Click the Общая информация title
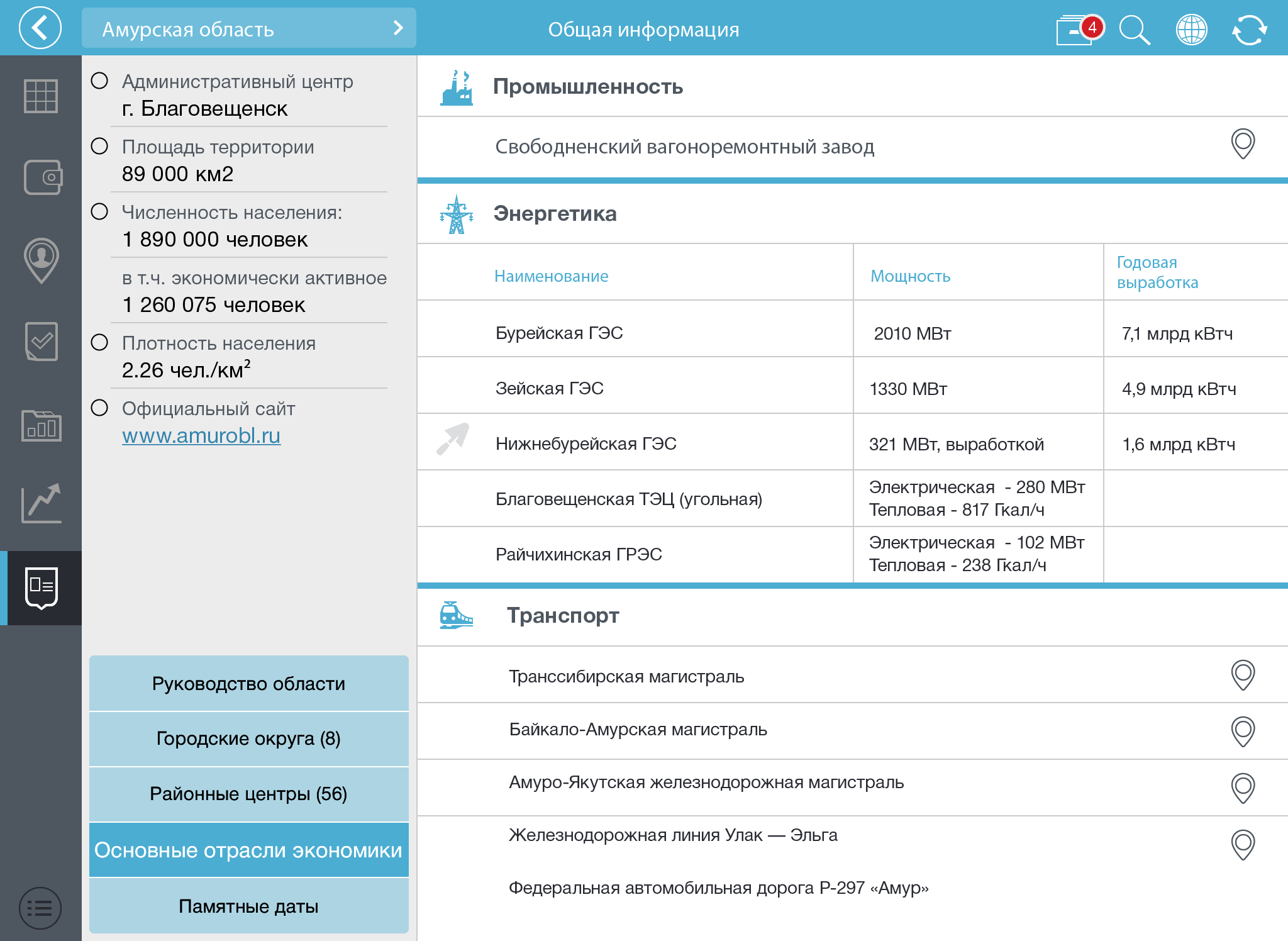 pos(643,30)
